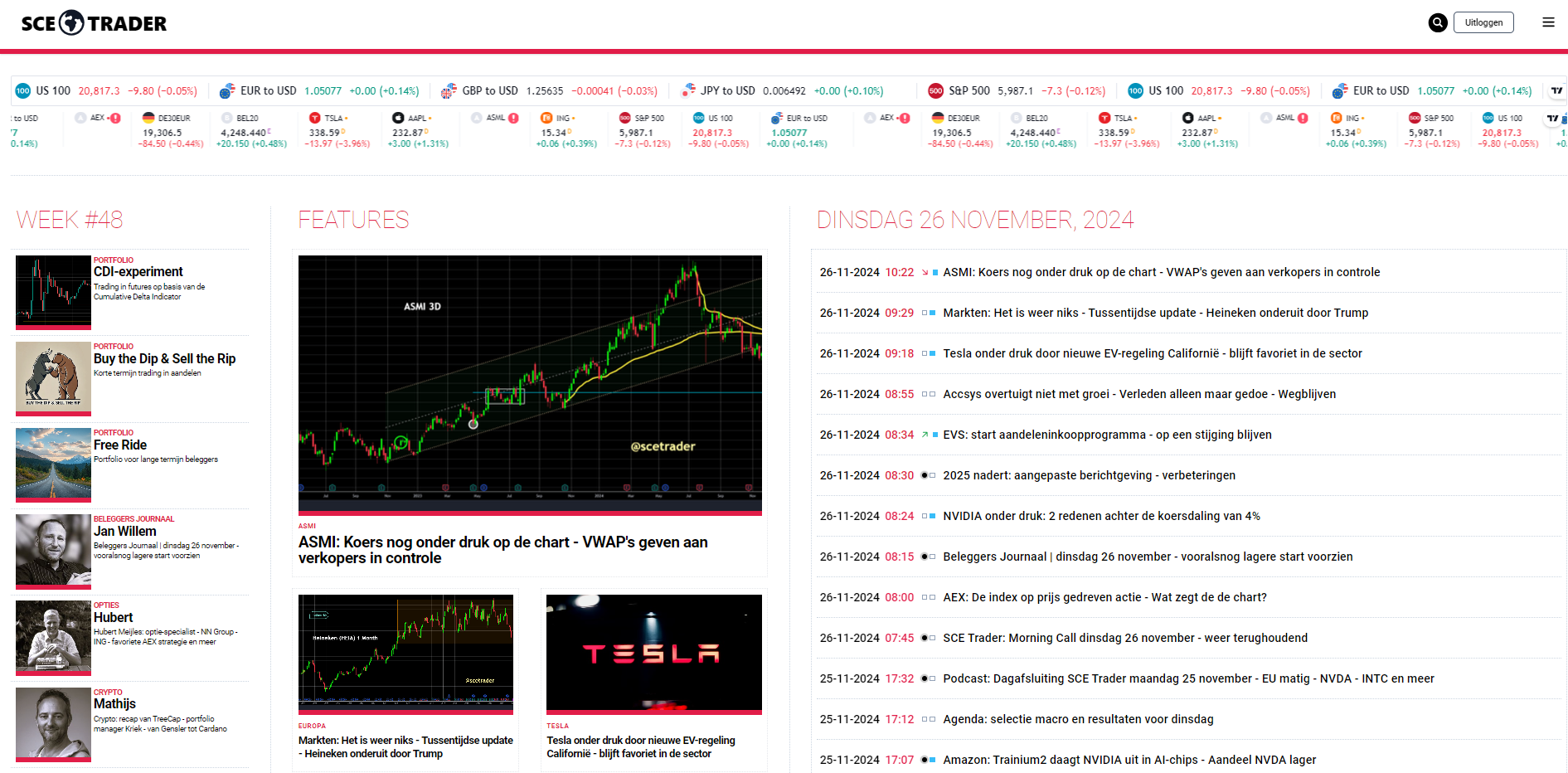Open the 09:18 Tesla news list headline
This screenshot has height=773, width=1568.
click(1152, 353)
